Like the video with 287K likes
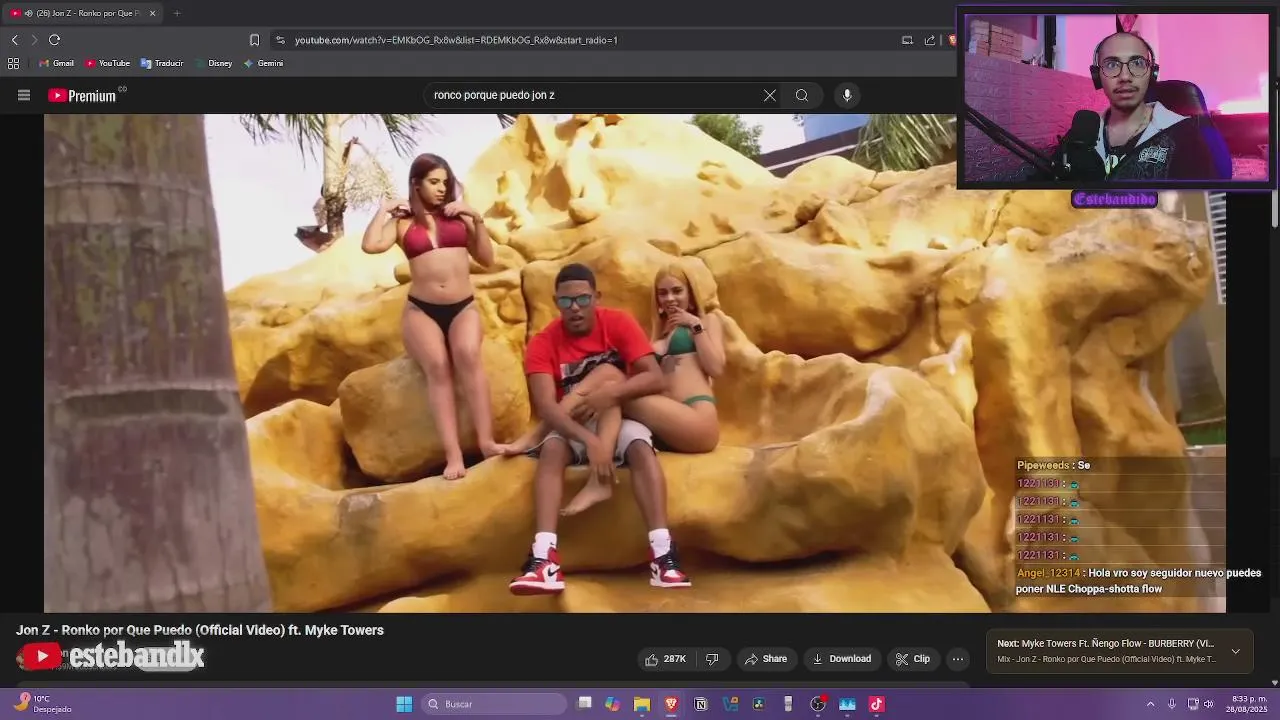 coord(666,659)
